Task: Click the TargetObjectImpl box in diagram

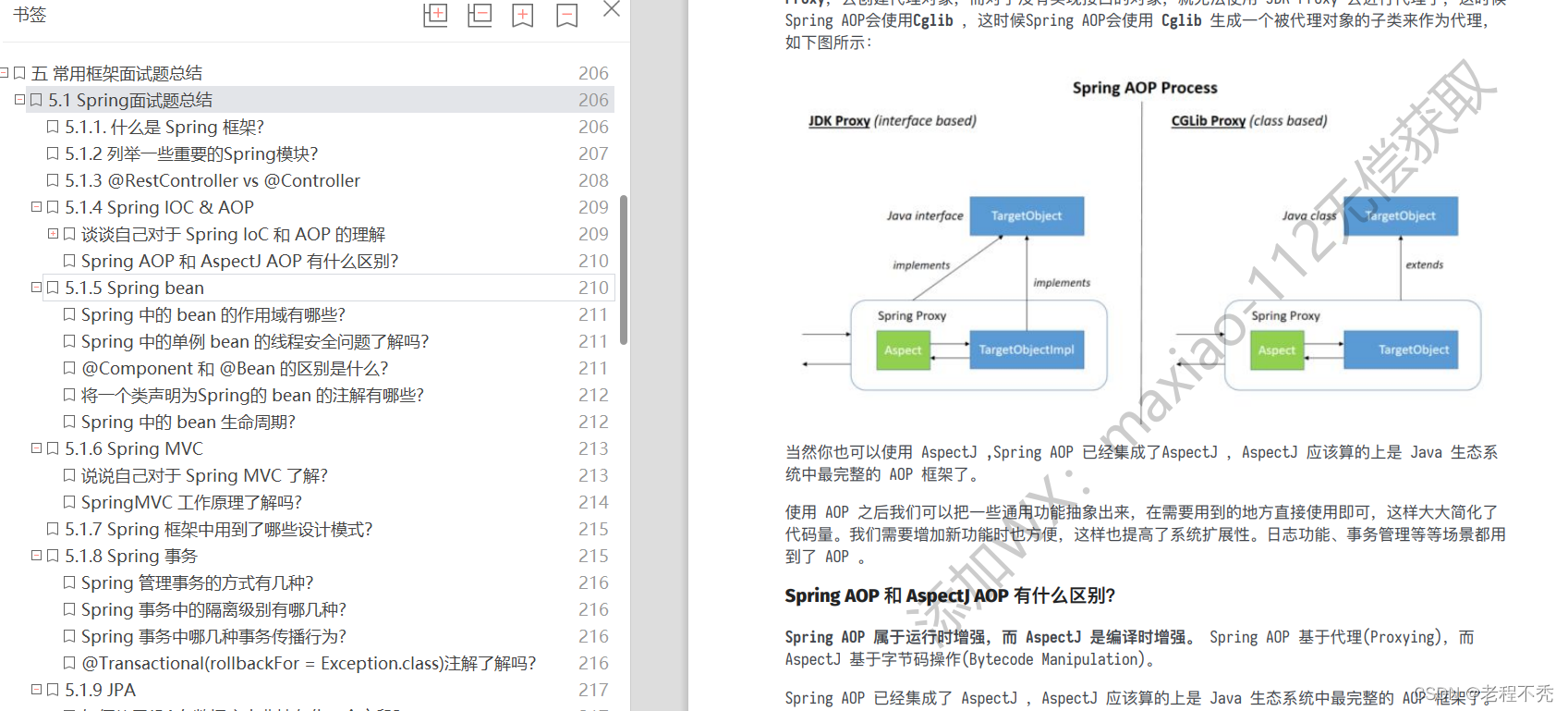Action: 1027,349
